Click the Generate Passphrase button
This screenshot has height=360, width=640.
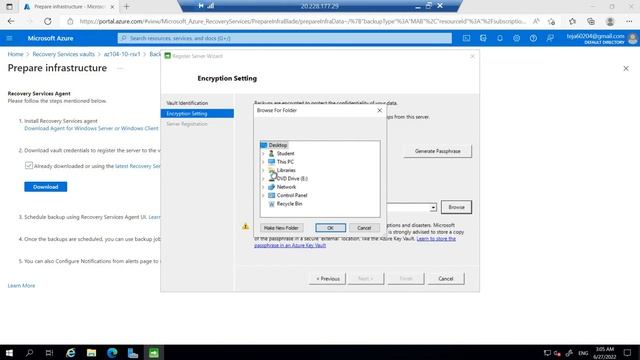tap(438, 151)
